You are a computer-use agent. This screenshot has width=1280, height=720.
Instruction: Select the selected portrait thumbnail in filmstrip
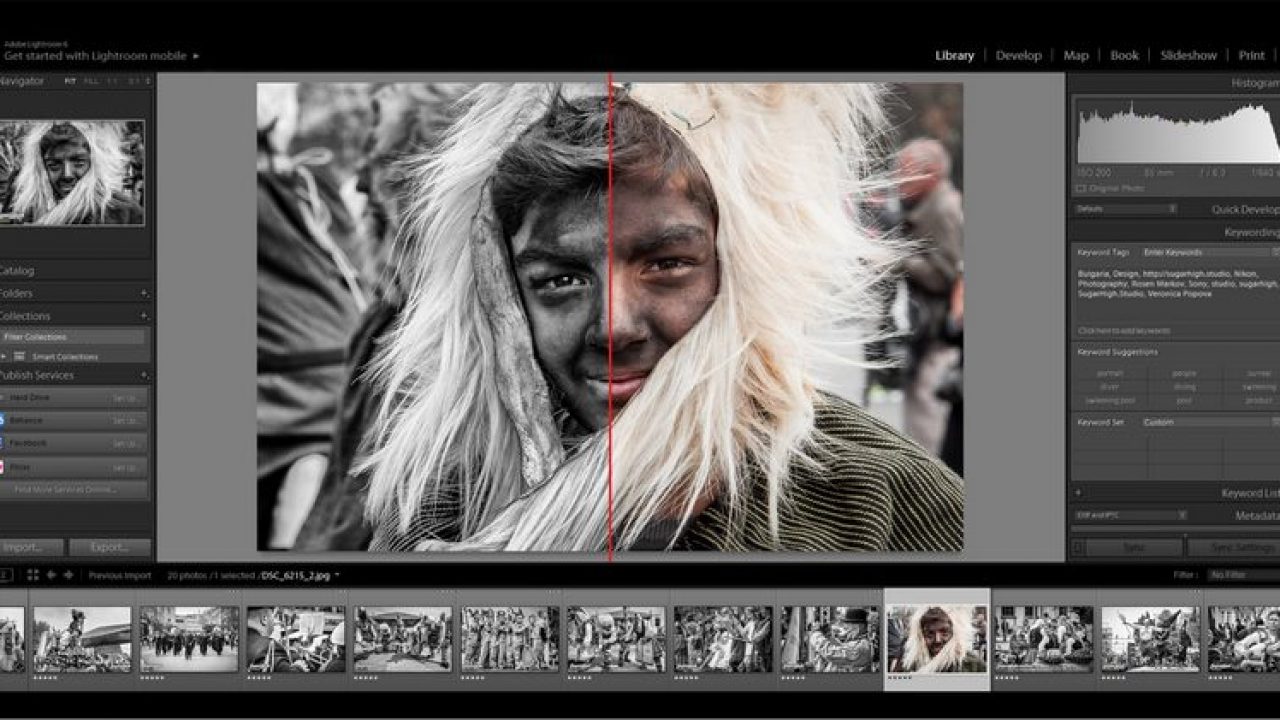pos(937,639)
